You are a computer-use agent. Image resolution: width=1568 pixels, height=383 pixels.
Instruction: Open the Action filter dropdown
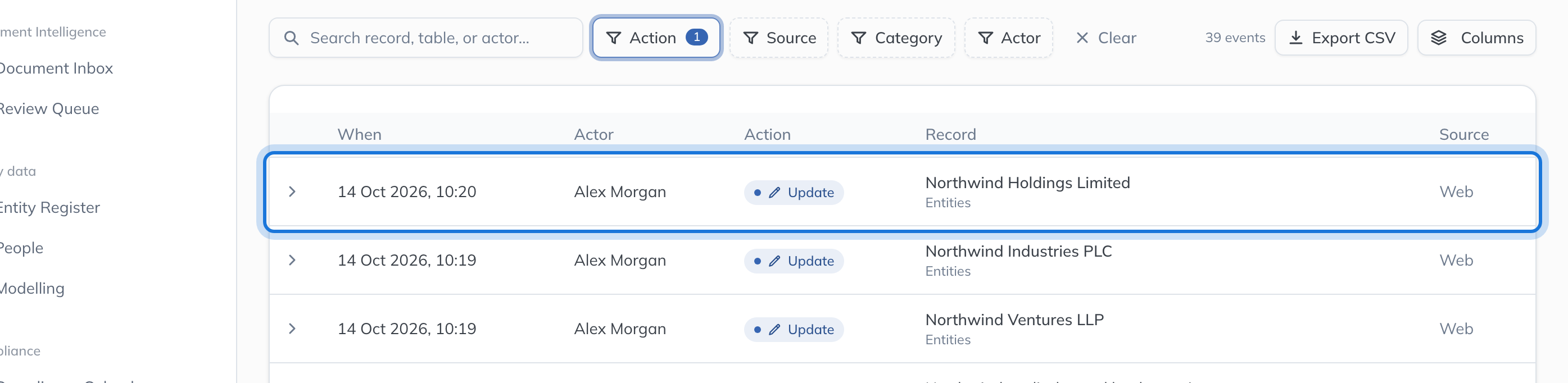pyautogui.click(x=655, y=38)
